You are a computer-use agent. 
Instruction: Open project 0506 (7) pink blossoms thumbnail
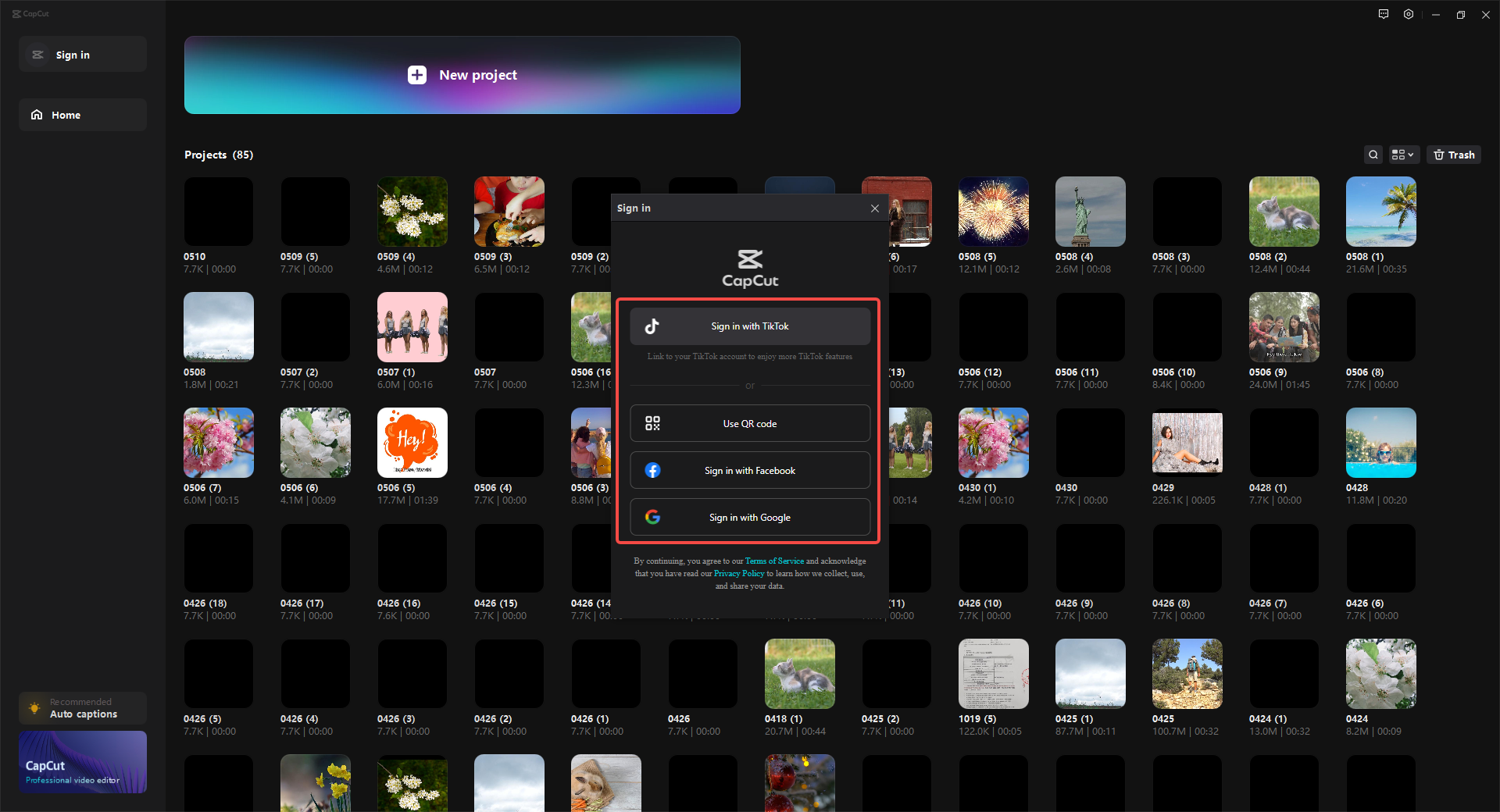219,443
